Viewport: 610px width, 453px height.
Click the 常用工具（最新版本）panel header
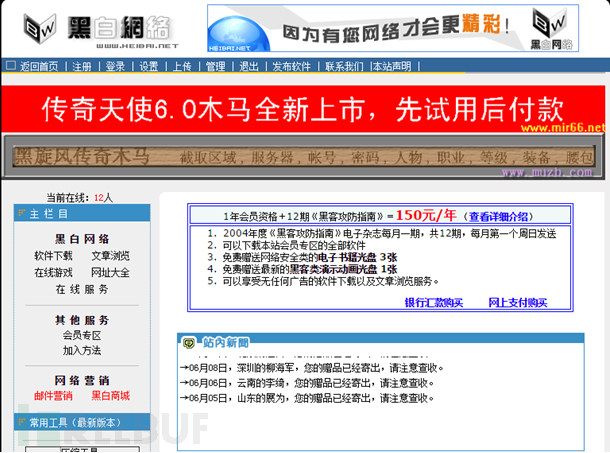(x=82, y=422)
